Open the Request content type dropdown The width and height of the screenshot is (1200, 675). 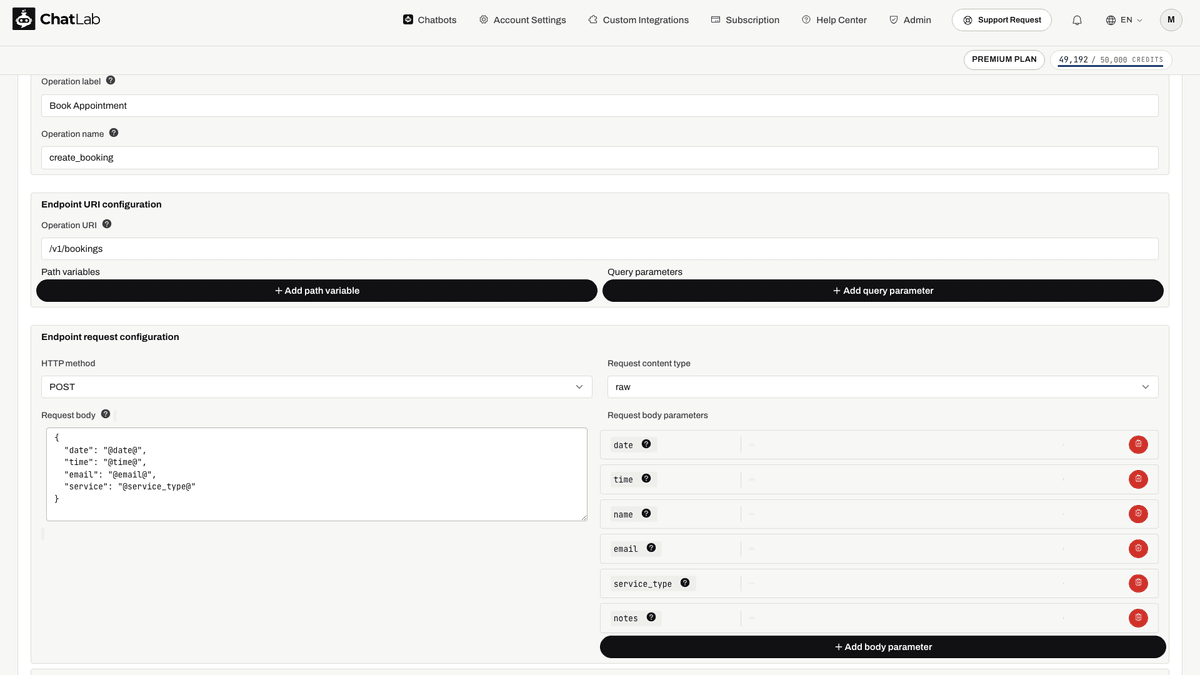click(x=883, y=387)
